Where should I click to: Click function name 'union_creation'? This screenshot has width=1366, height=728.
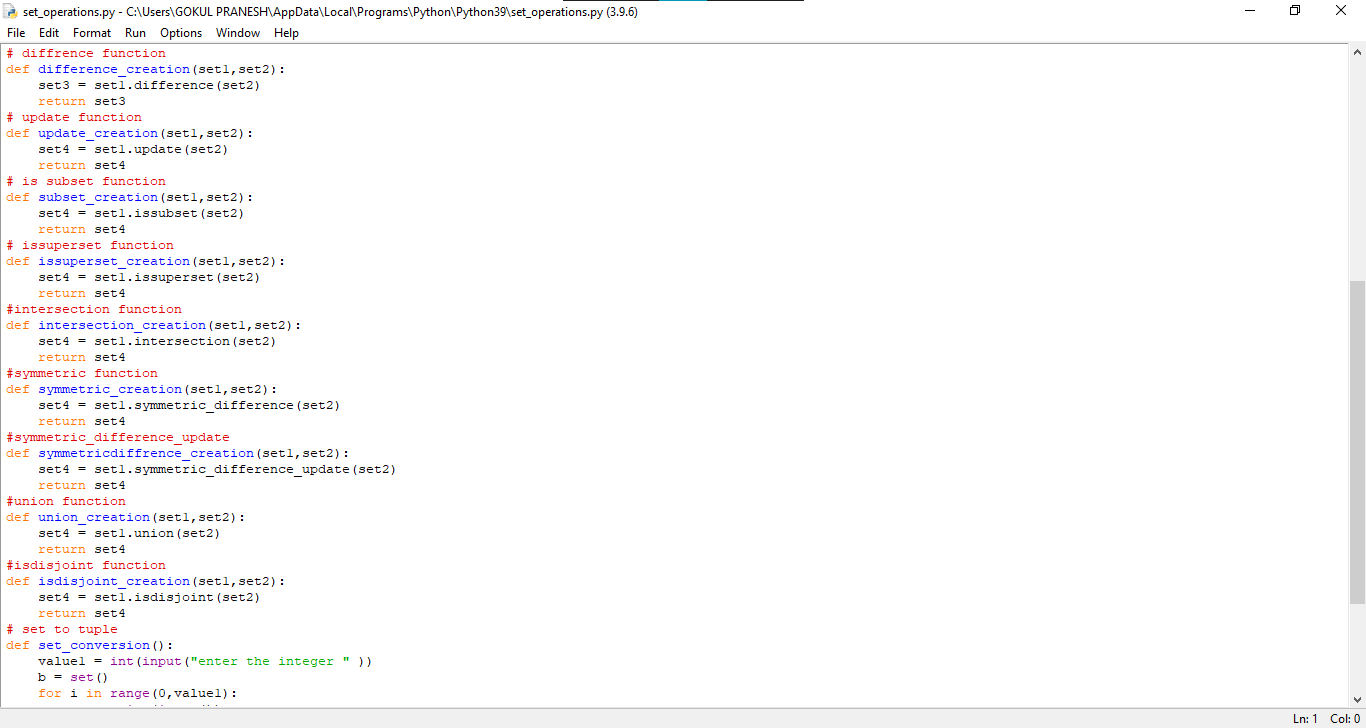click(x=94, y=517)
